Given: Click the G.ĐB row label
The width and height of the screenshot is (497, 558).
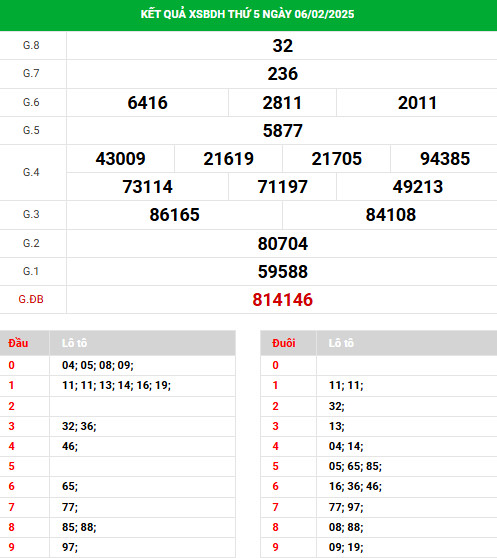Looking at the screenshot, I should tap(31, 299).
